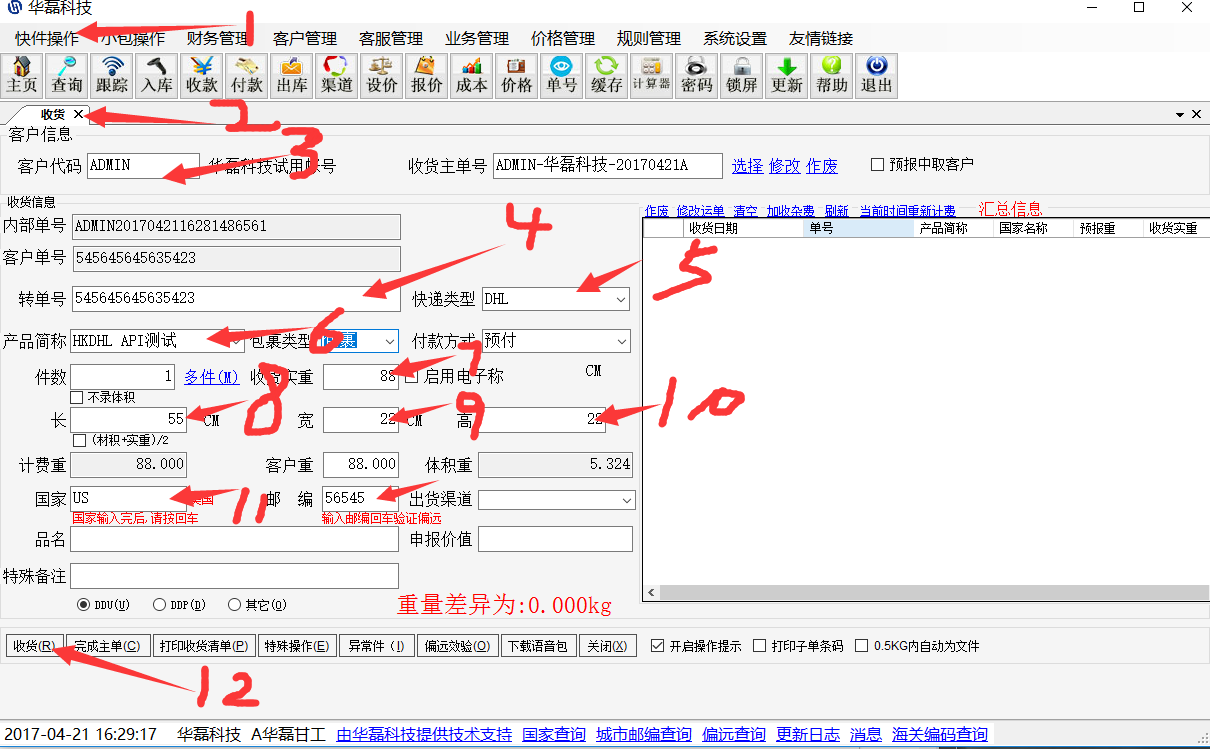Open the 财务管理 menu
Viewport: 1210px width, 749px height.
pos(217,39)
